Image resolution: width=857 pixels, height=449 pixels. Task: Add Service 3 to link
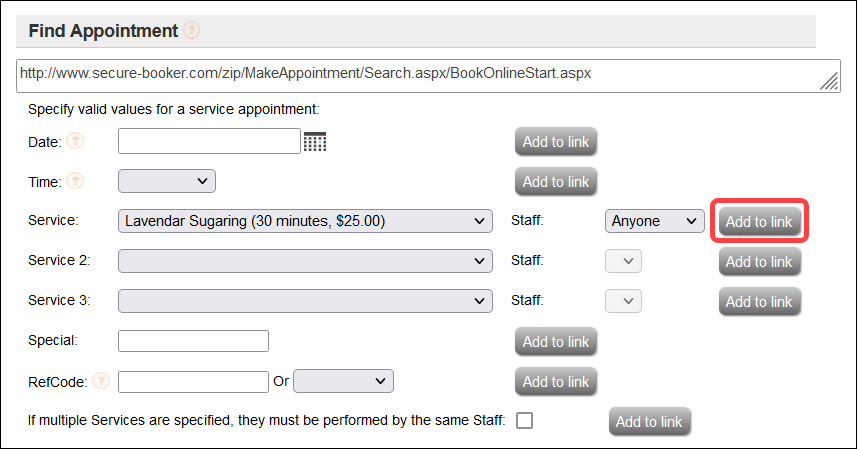[x=759, y=302]
